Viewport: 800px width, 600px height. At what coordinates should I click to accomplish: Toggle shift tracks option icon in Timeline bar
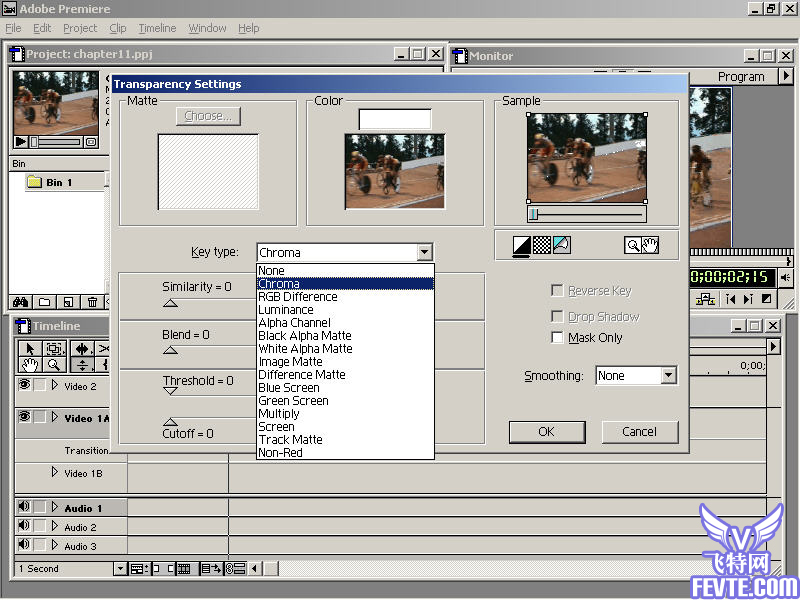coord(211,568)
